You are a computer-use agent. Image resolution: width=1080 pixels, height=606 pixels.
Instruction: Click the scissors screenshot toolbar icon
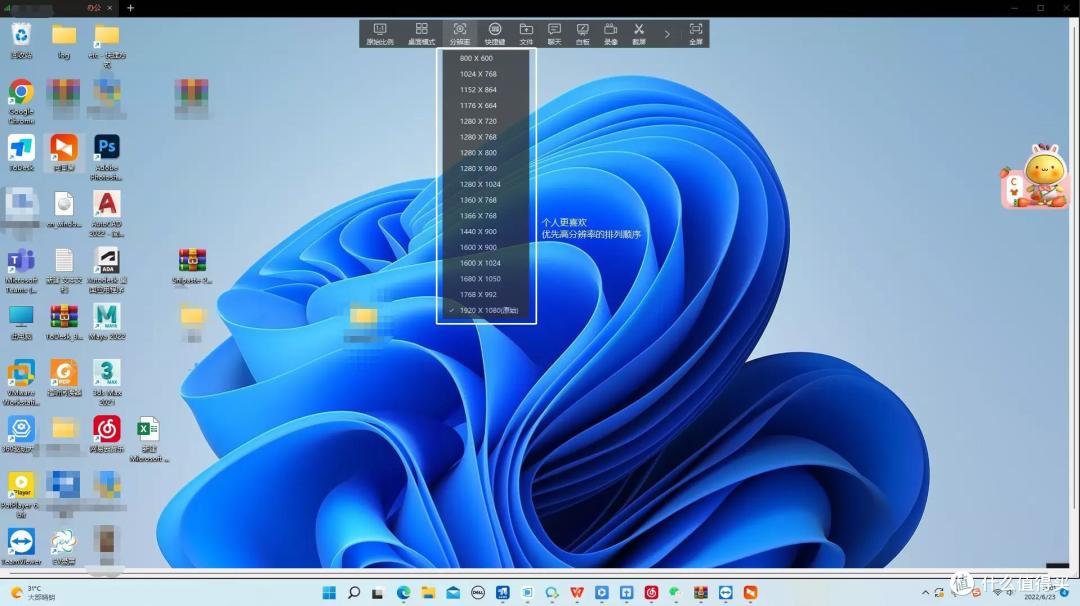coord(639,33)
